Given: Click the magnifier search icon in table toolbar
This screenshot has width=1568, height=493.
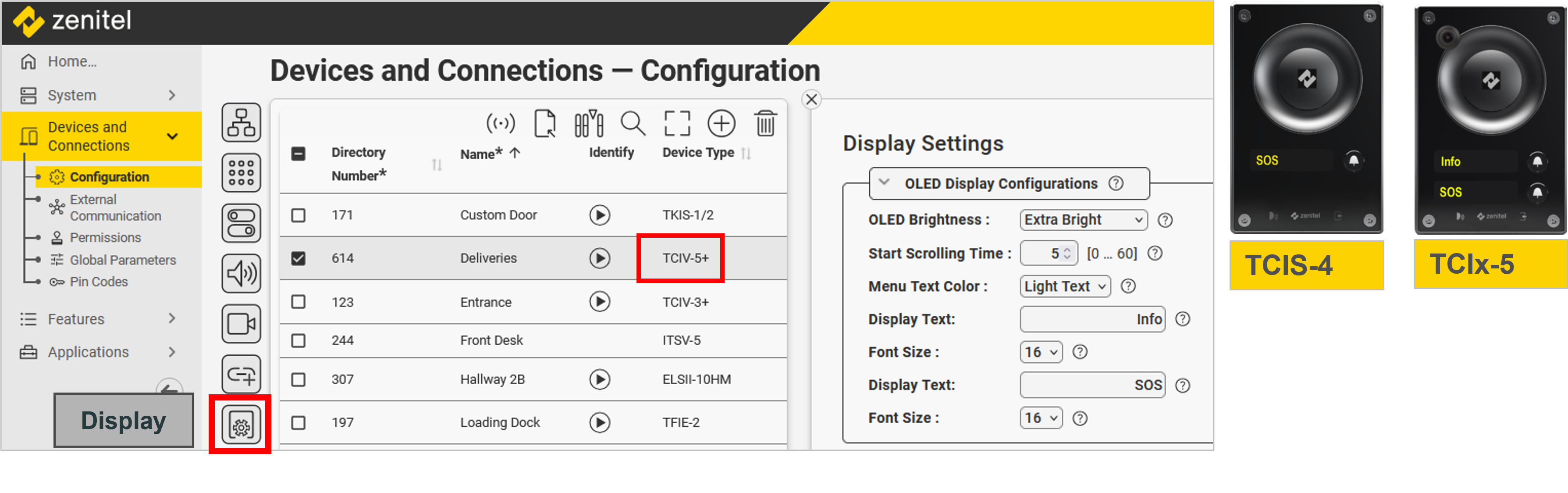Looking at the screenshot, I should [x=633, y=124].
